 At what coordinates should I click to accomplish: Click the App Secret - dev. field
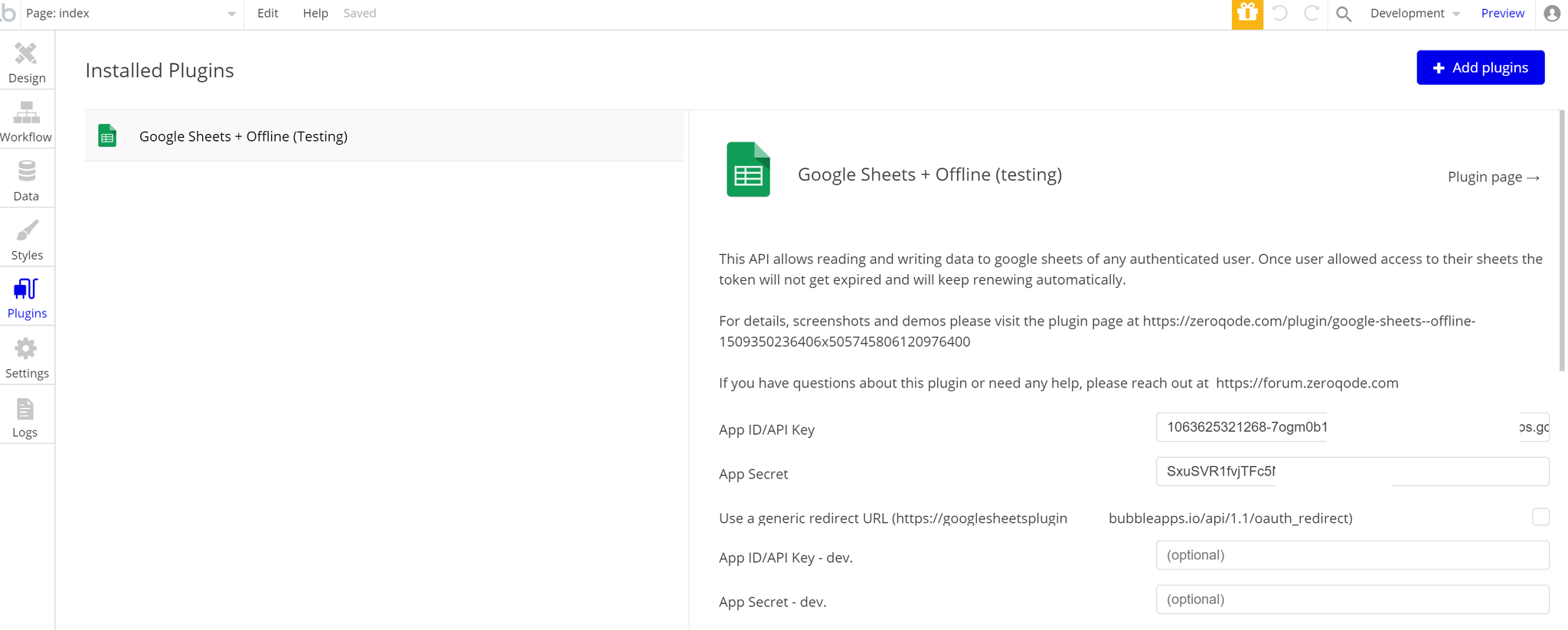(x=1352, y=599)
